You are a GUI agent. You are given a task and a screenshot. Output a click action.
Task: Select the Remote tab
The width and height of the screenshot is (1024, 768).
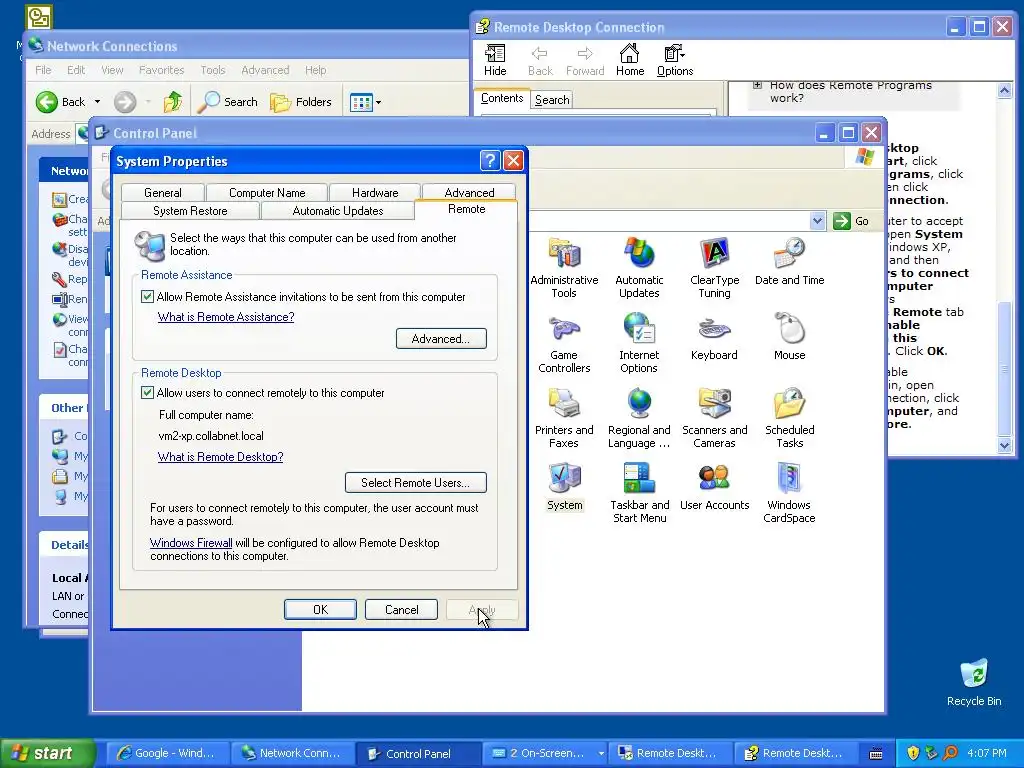466,209
